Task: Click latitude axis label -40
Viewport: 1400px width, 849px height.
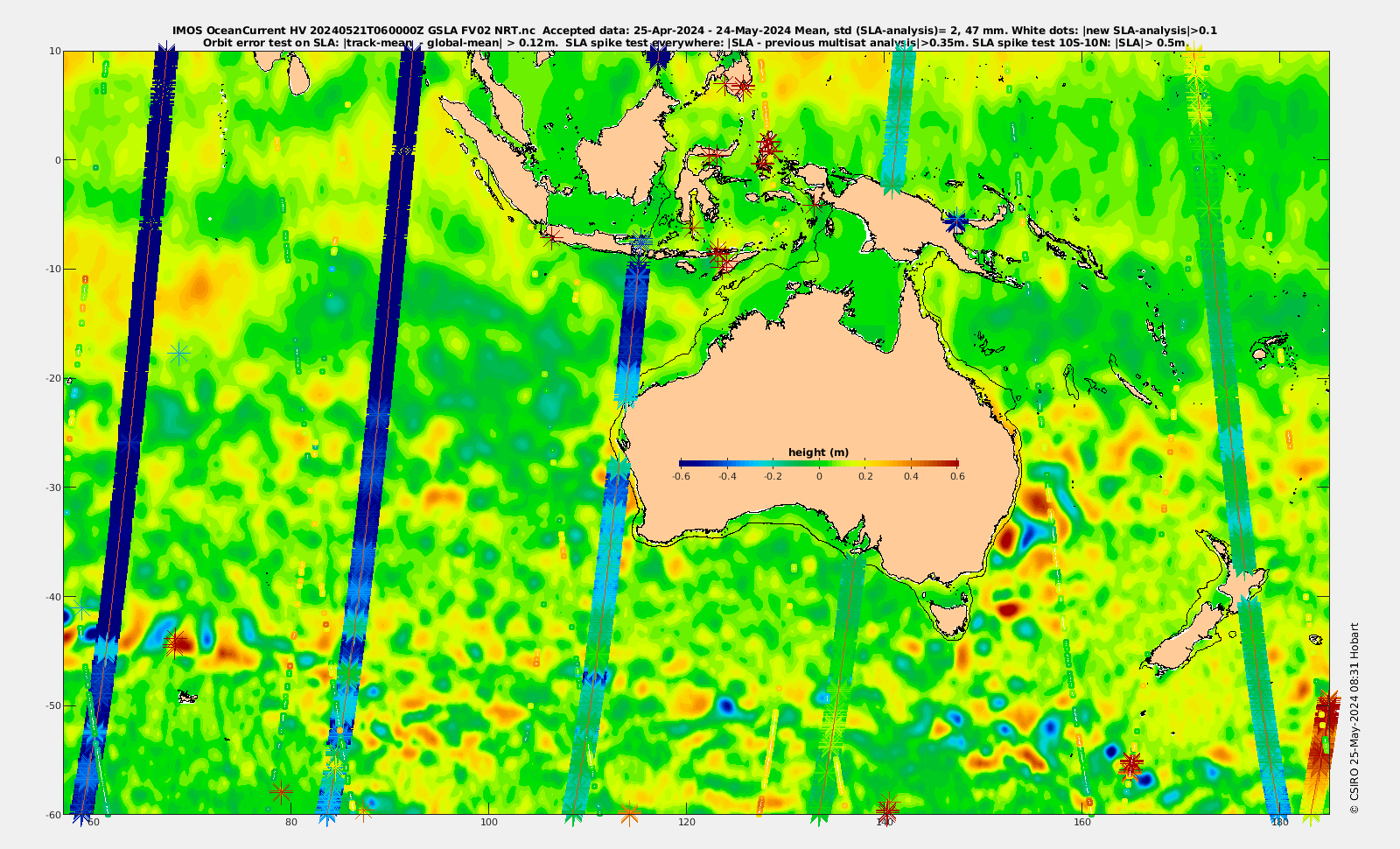Action: coord(53,596)
